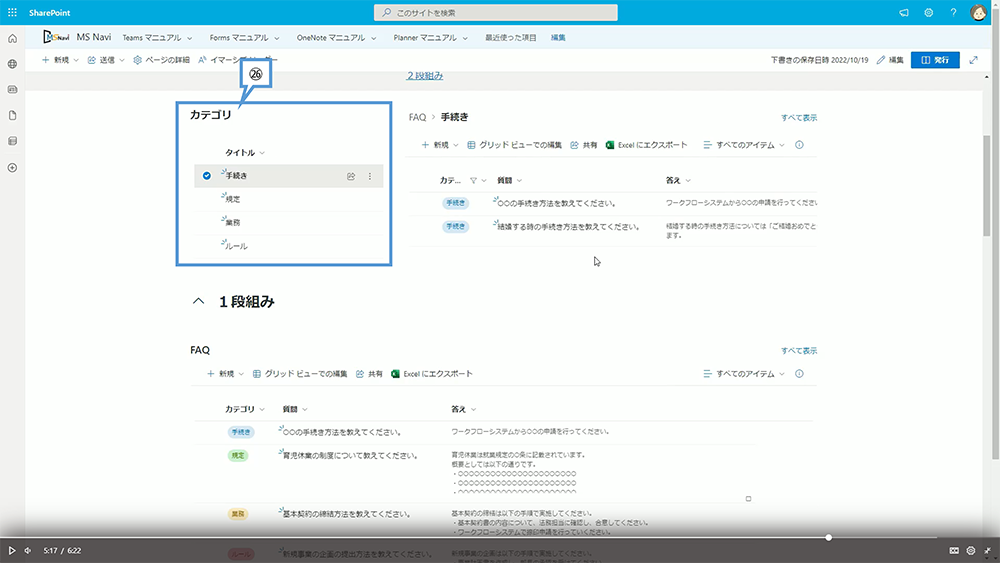Open the すべてのアイテム view switcher in the lower FAQ list

tap(744, 374)
